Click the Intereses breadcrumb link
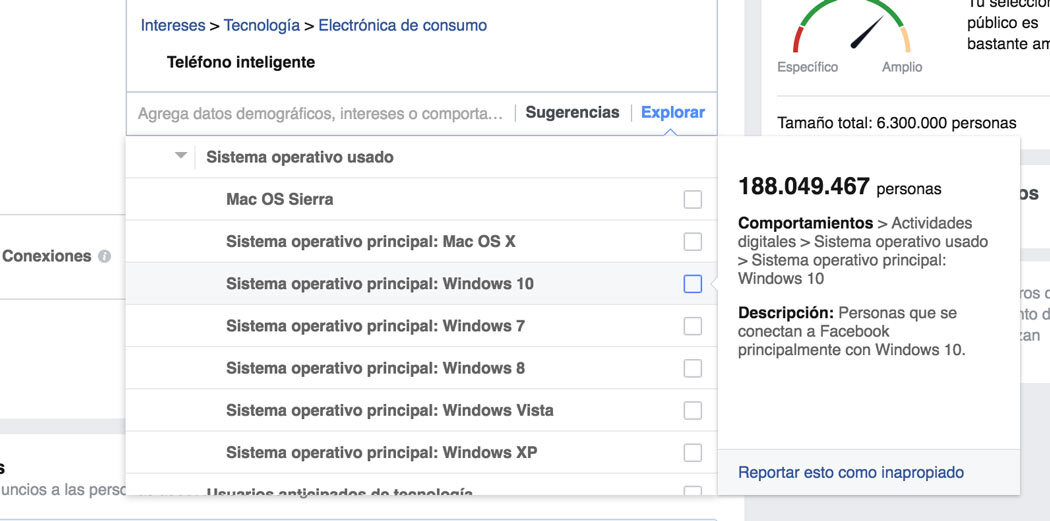The image size is (1050, 521). [173, 25]
